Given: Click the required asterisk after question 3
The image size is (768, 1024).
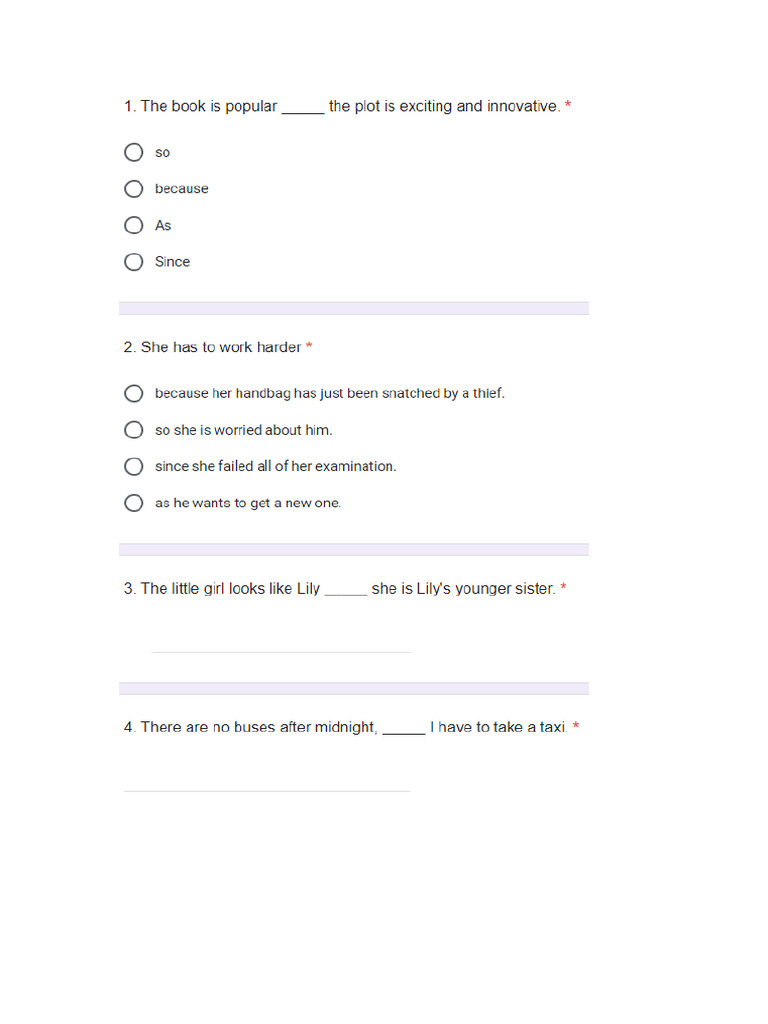Looking at the screenshot, I should point(563,589).
